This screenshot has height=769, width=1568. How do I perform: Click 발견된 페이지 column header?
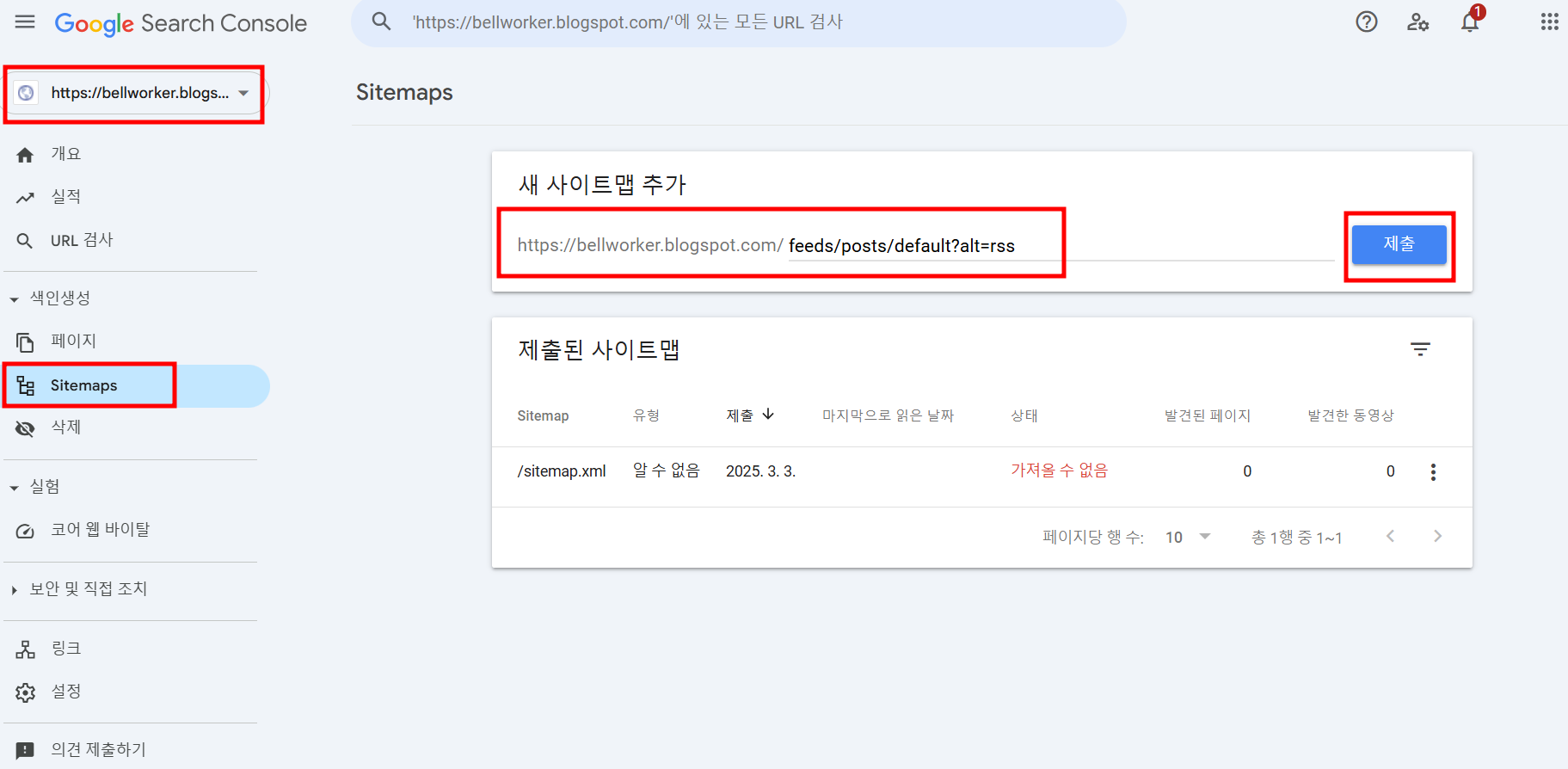(1208, 415)
